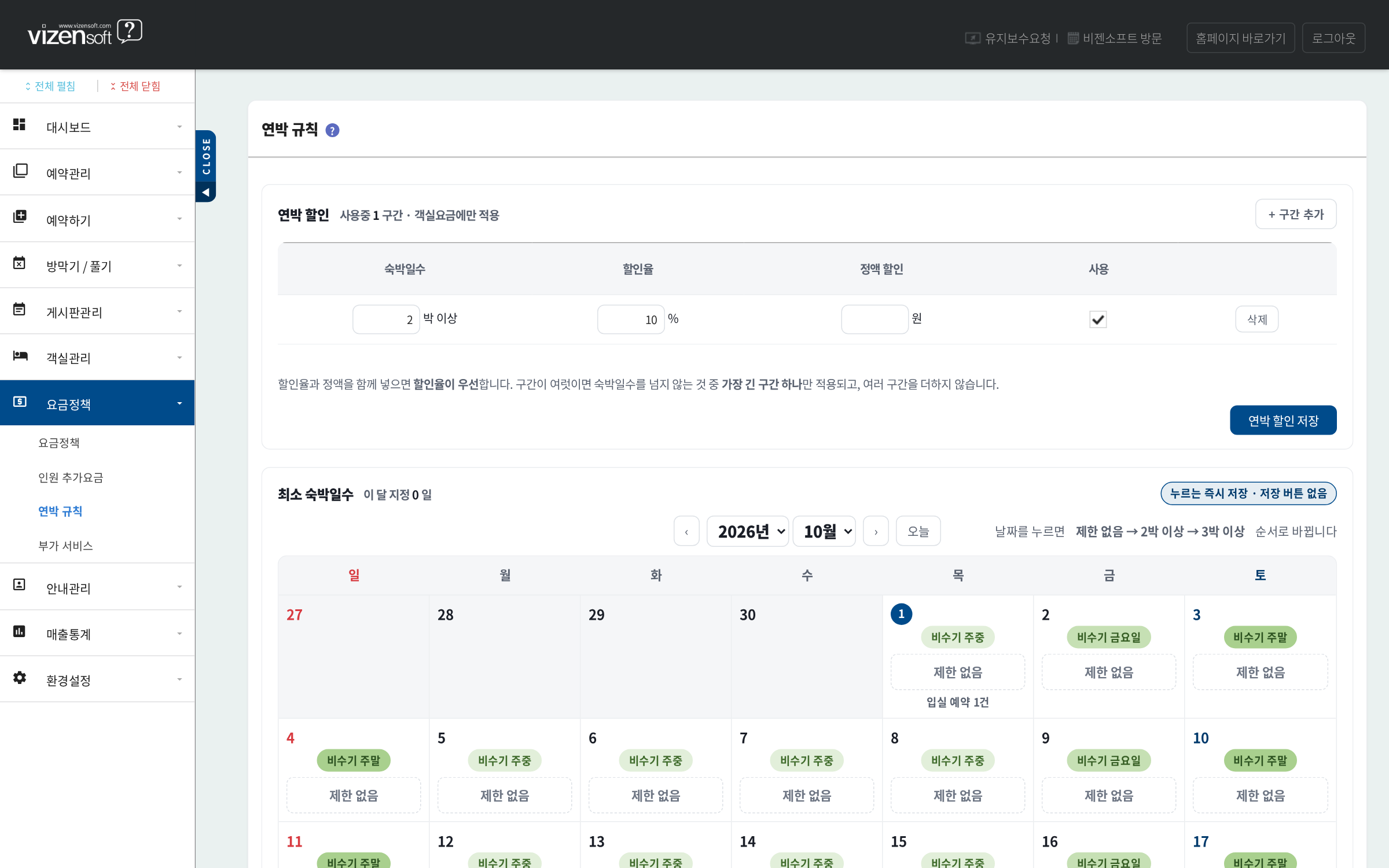Click the 방막기 / 풀기 calendar icon
Image resolution: width=1389 pixels, height=868 pixels.
pos(20,263)
